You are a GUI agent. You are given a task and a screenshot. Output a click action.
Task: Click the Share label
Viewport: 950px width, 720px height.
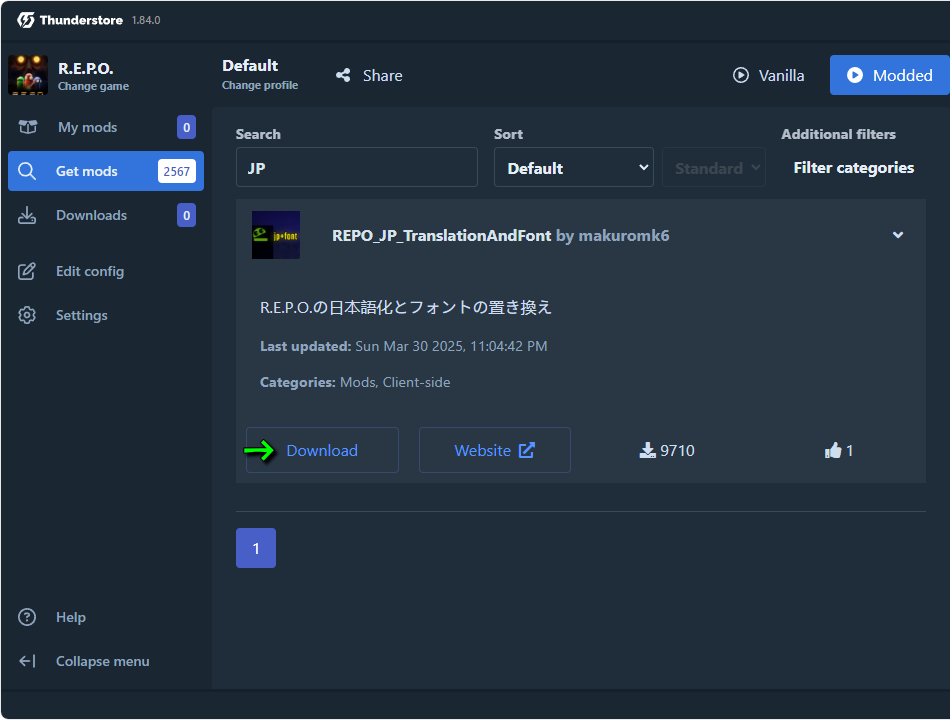(x=382, y=76)
